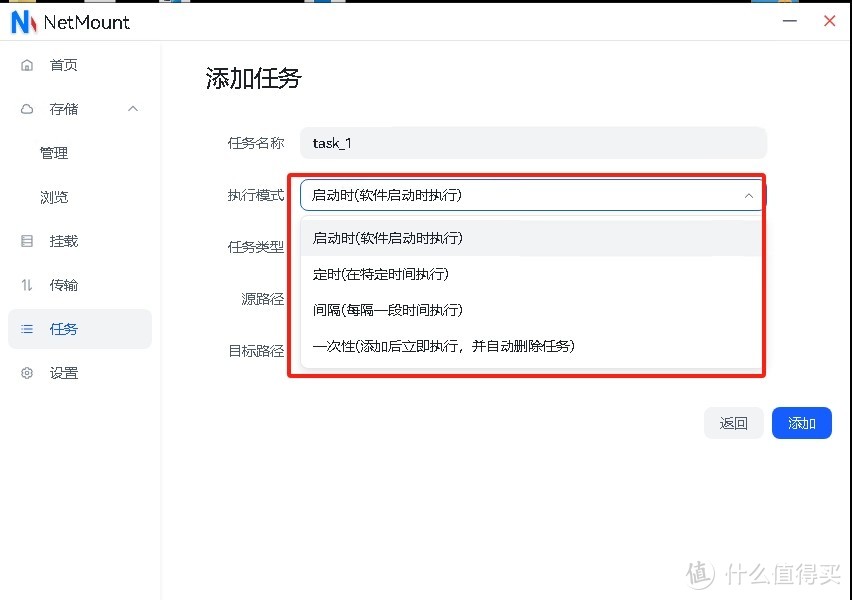
Task: Click the blue 添加 button
Action: [802, 423]
